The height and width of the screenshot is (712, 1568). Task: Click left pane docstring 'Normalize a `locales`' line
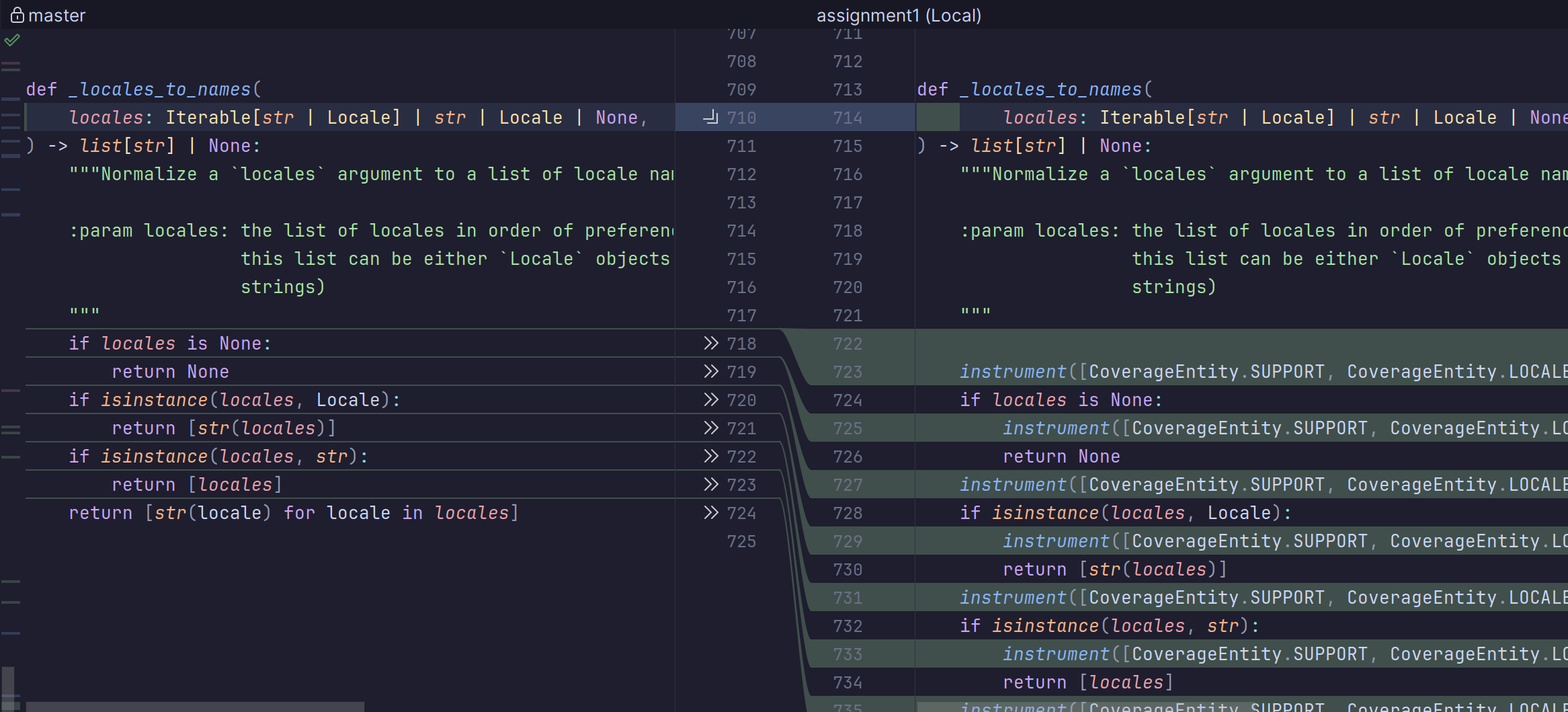coord(372,174)
